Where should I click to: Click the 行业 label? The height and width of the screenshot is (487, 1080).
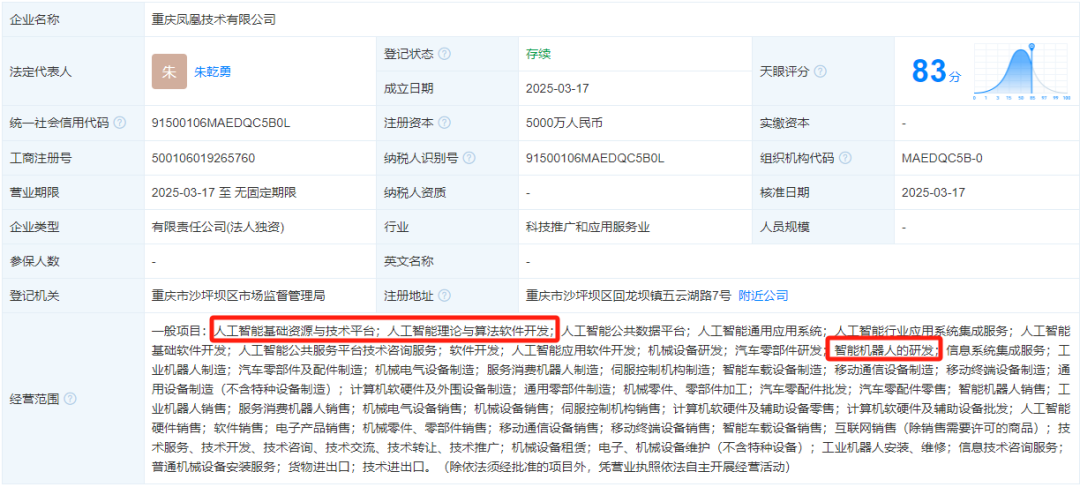coord(397,227)
